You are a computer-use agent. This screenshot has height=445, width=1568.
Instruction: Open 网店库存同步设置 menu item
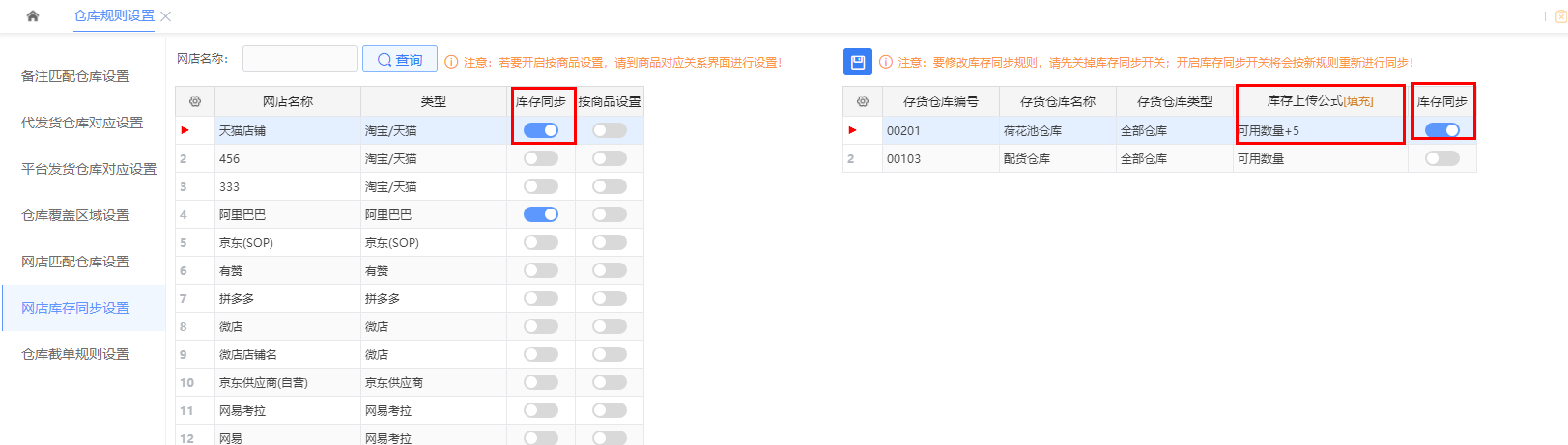point(75,308)
